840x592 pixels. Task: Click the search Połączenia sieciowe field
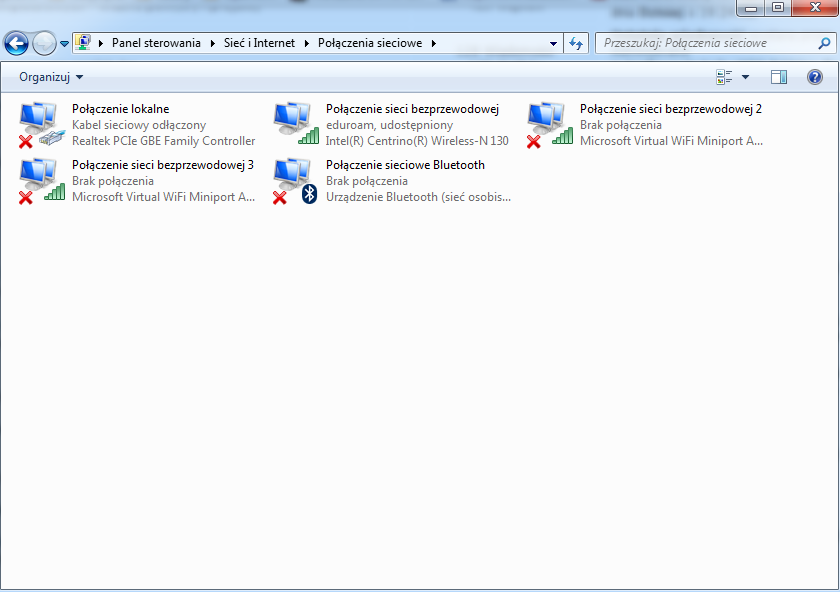705,44
